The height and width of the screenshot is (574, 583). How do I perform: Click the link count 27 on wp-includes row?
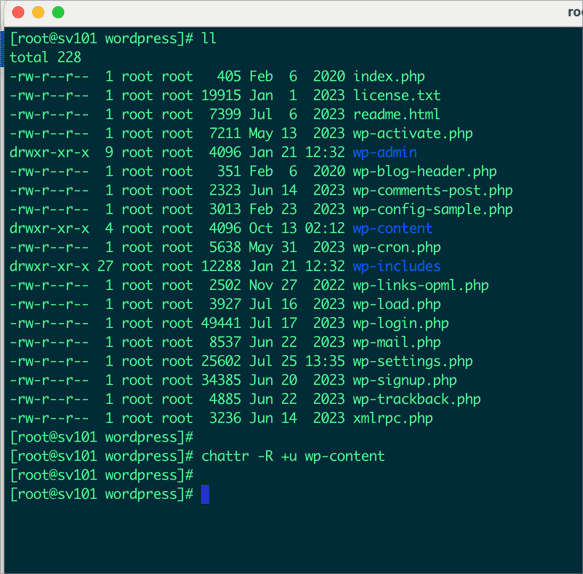[105, 266]
